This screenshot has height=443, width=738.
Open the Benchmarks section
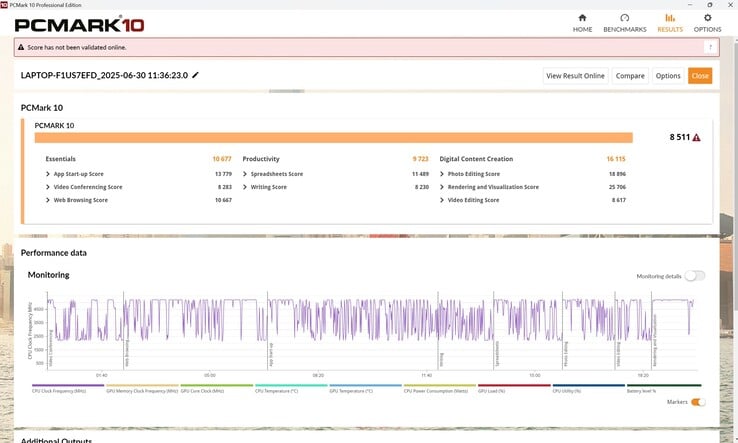(625, 23)
